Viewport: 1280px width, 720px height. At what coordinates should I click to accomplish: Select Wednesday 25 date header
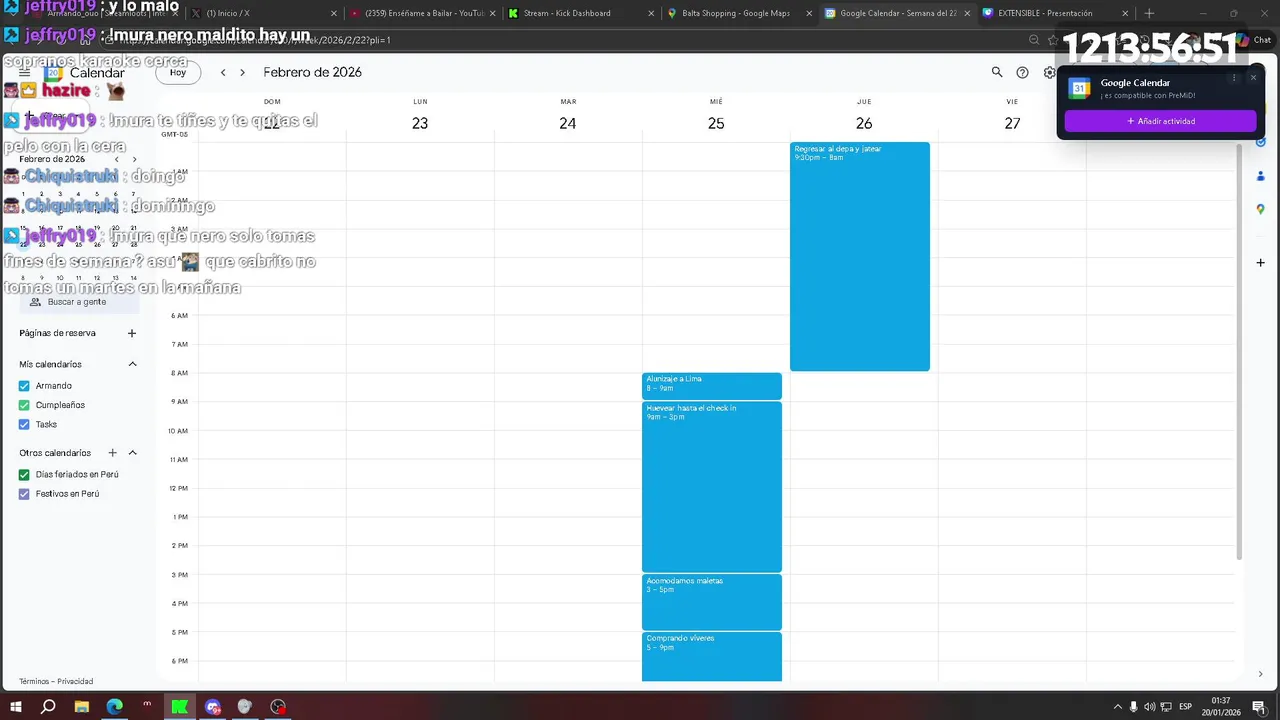coord(716,123)
